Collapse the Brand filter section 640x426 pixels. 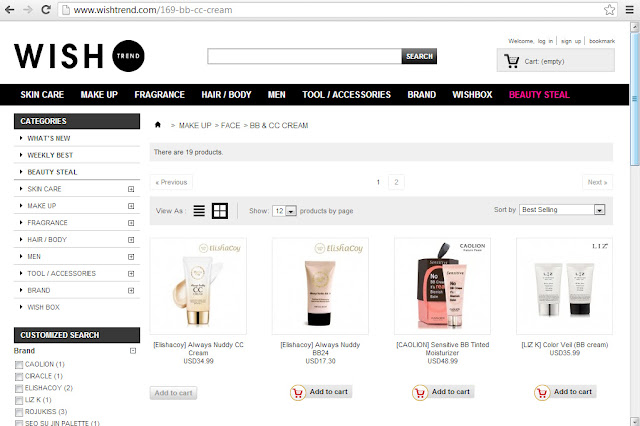point(133,351)
